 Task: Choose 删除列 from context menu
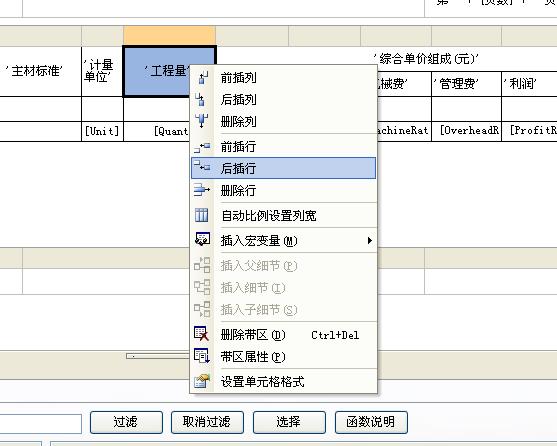point(283,121)
